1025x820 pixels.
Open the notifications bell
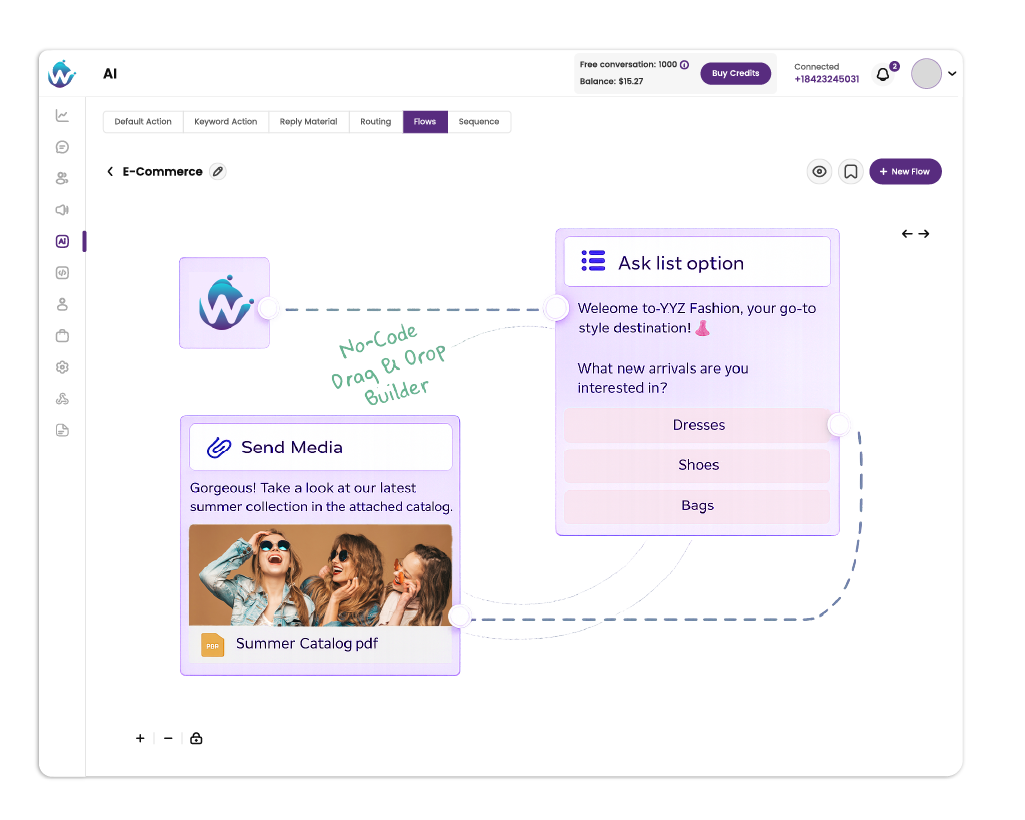tap(883, 74)
